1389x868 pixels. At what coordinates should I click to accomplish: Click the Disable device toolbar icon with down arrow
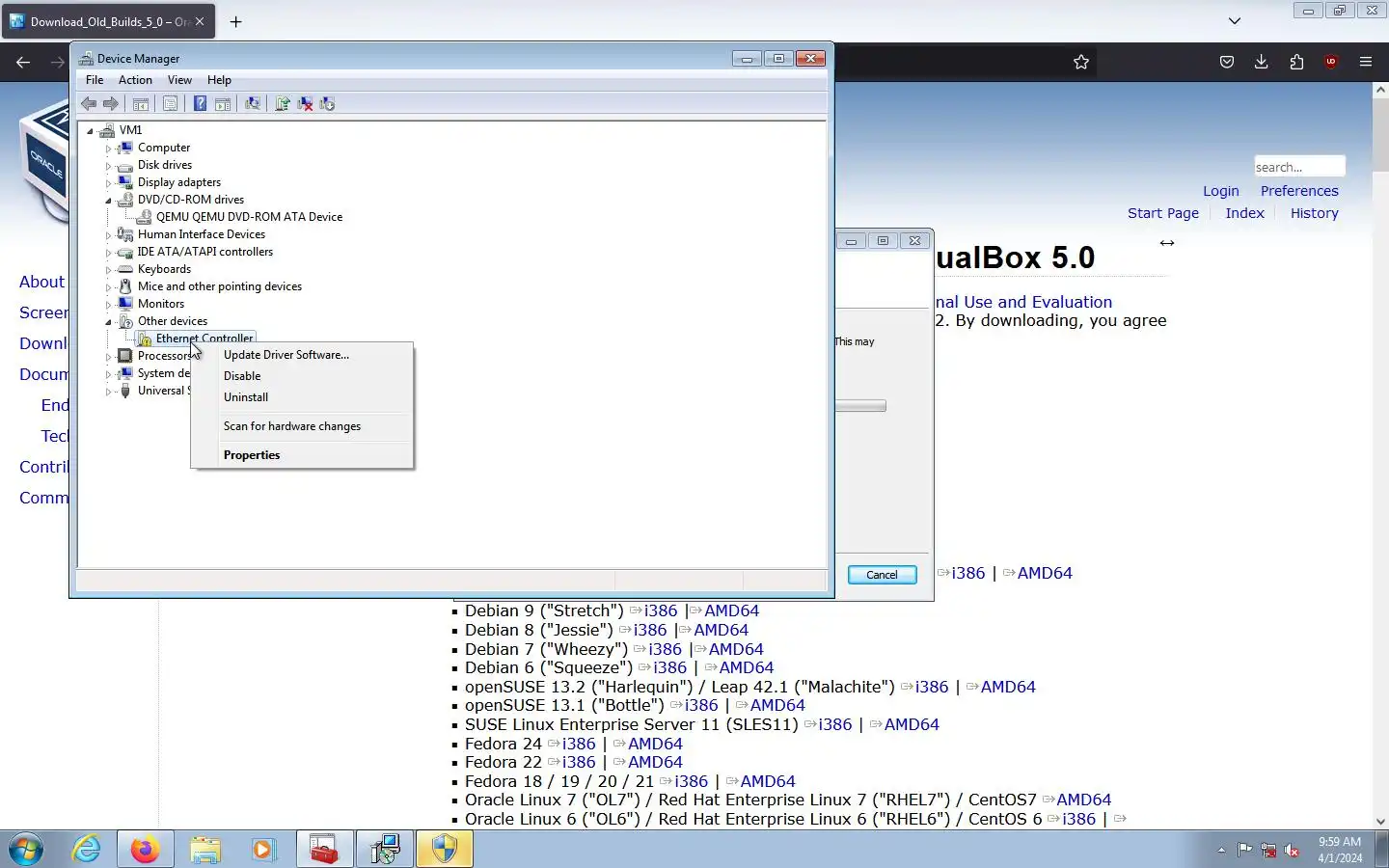click(x=327, y=104)
